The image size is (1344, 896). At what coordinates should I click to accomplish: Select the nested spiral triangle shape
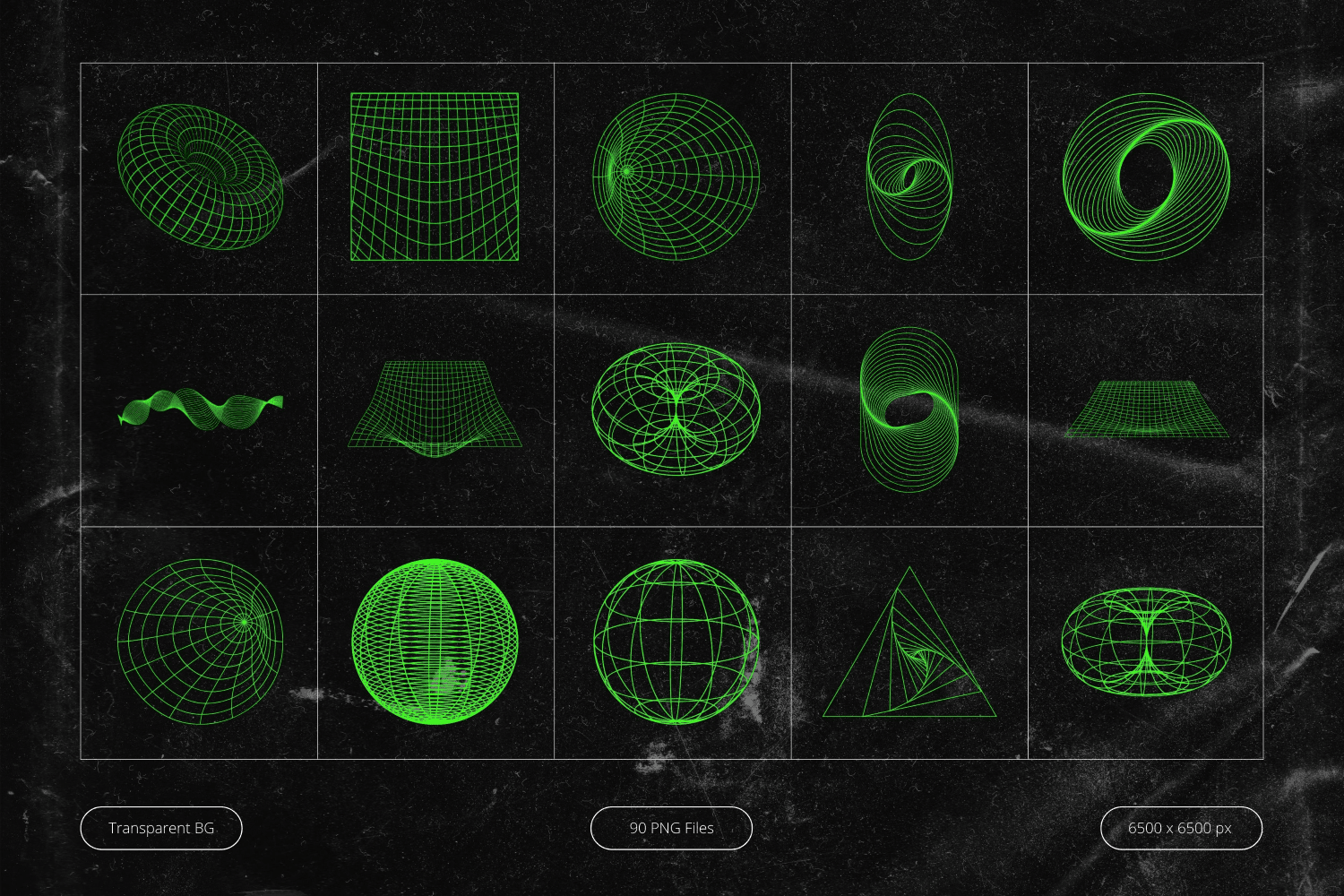(x=909, y=642)
